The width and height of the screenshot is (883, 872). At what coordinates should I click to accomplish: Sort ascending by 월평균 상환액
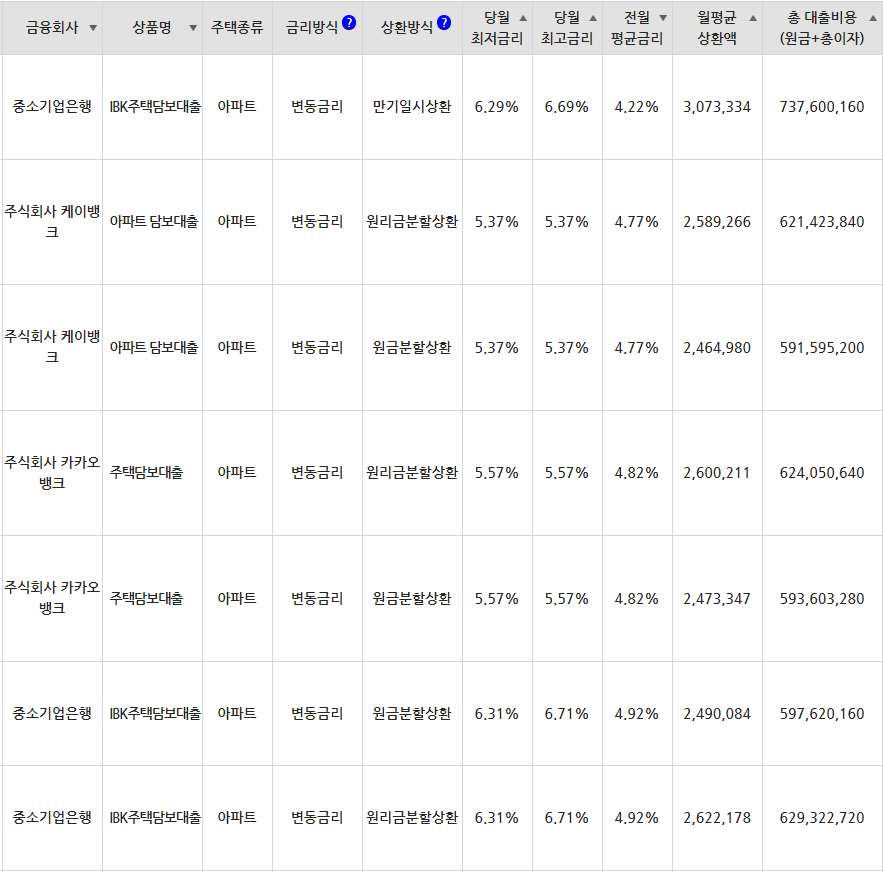(753, 18)
